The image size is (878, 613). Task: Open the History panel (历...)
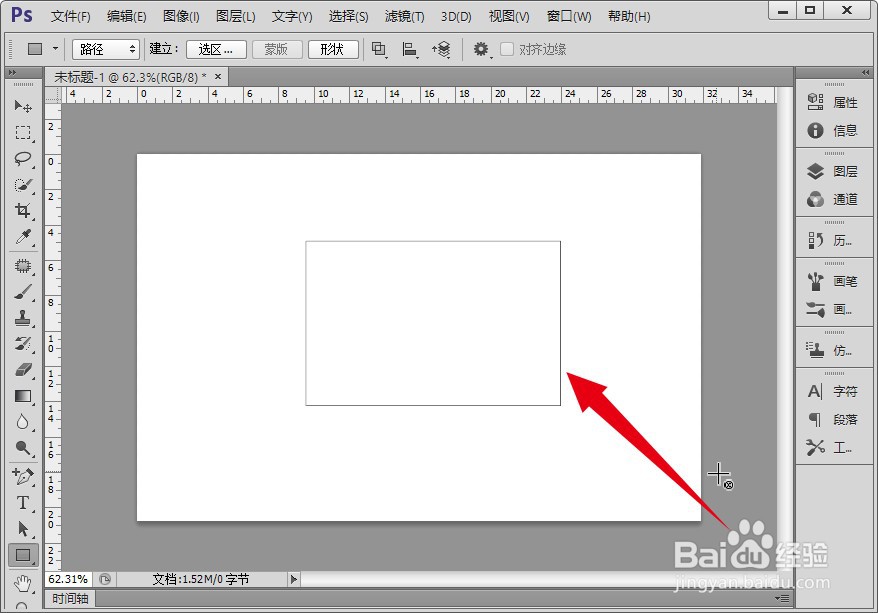point(830,241)
